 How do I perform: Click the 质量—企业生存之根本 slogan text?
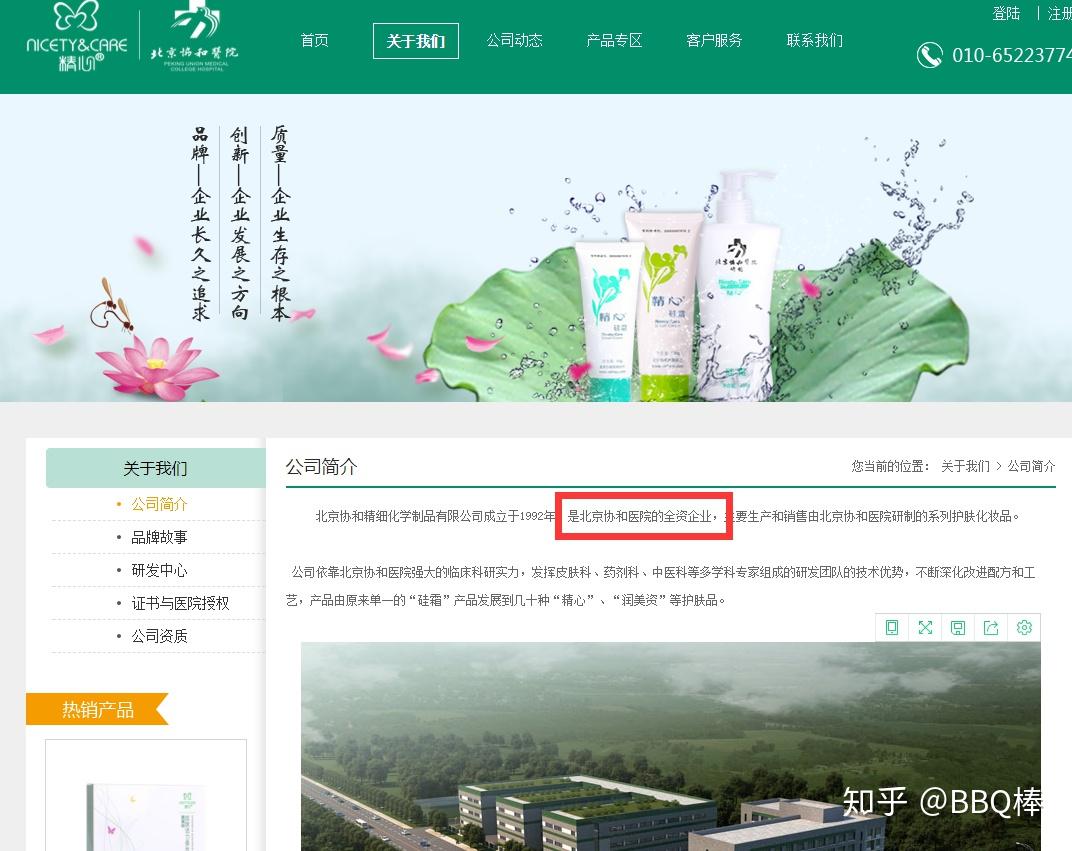[280, 222]
